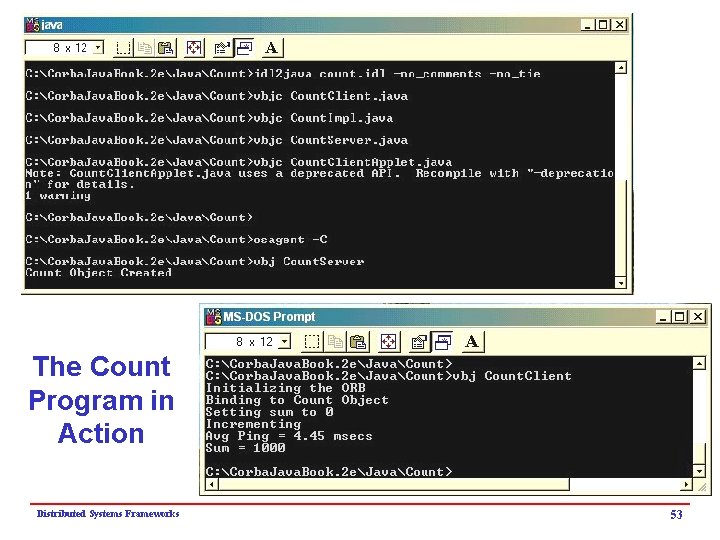Viewport: 720px width, 540px height.
Task: Click the scroll up arrow in java window
Action: tap(620, 68)
